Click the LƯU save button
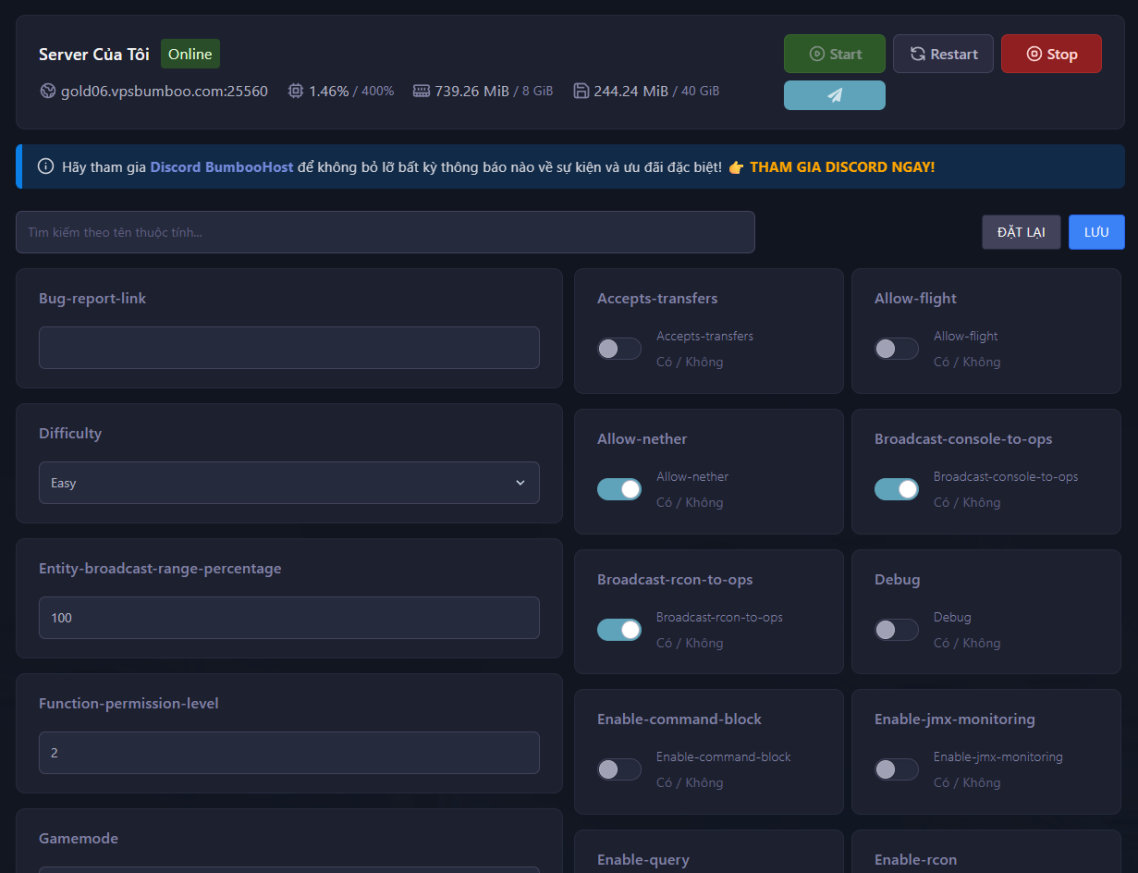The height and width of the screenshot is (873, 1138). (1096, 231)
